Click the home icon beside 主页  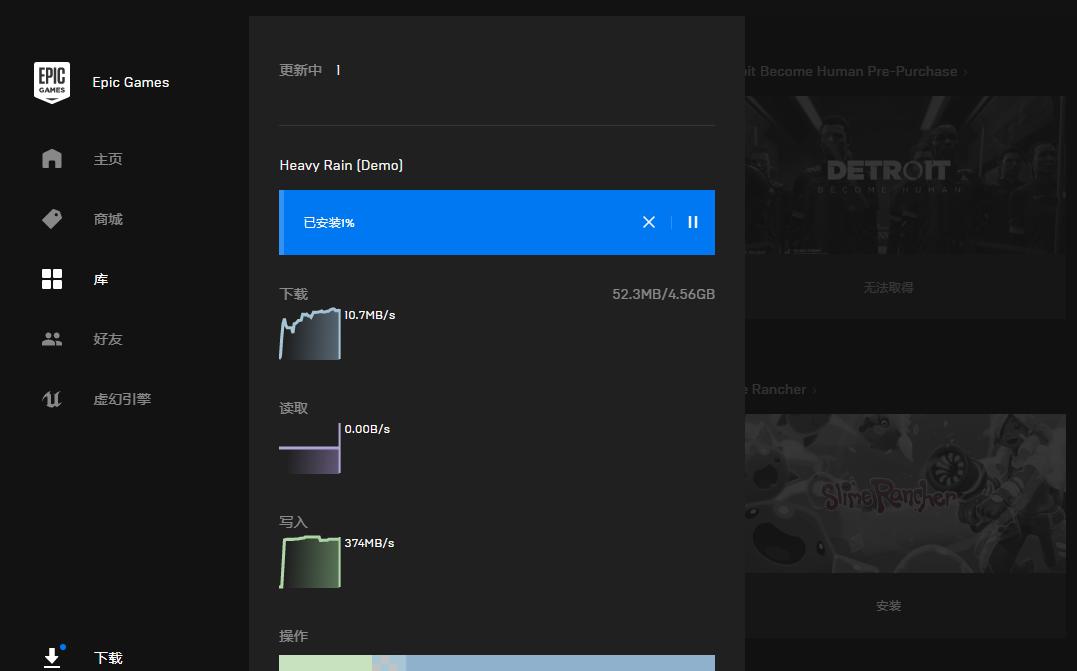click(52, 159)
